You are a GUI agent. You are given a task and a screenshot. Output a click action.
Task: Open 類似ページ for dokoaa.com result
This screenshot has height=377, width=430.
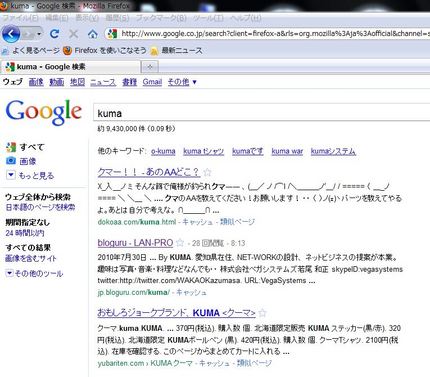(x=237, y=222)
